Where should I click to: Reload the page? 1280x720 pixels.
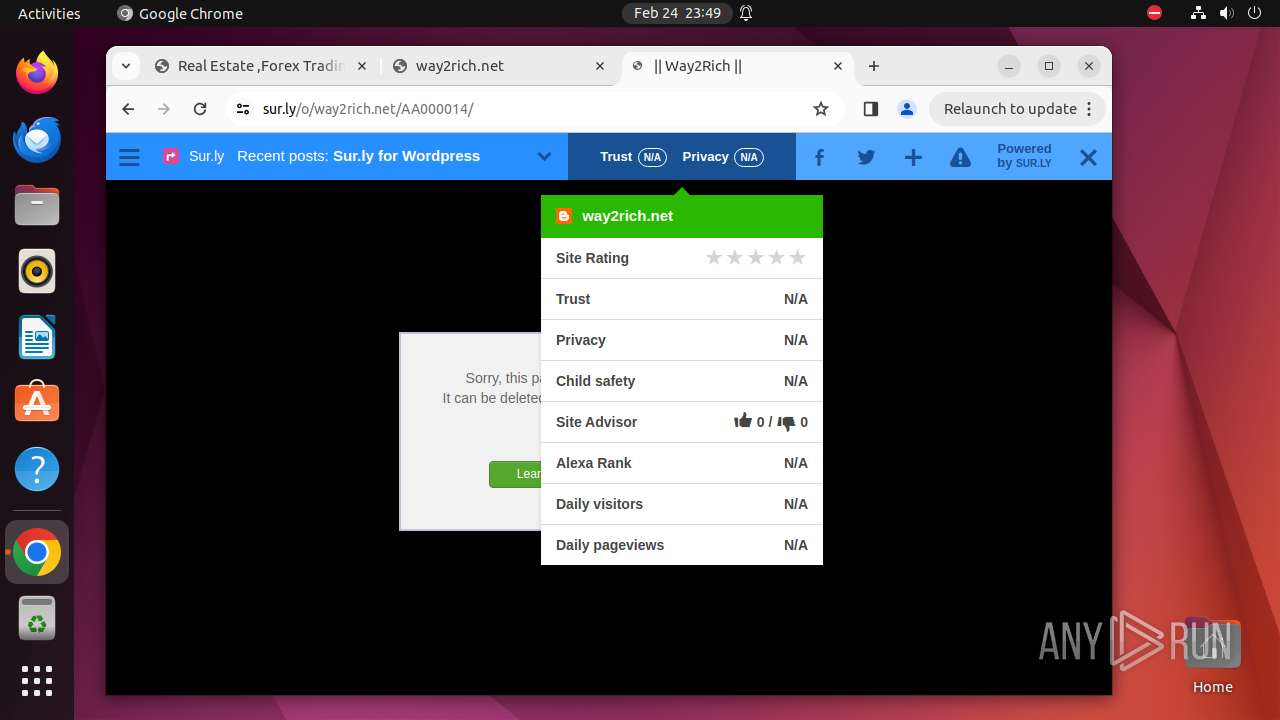(x=200, y=109)
